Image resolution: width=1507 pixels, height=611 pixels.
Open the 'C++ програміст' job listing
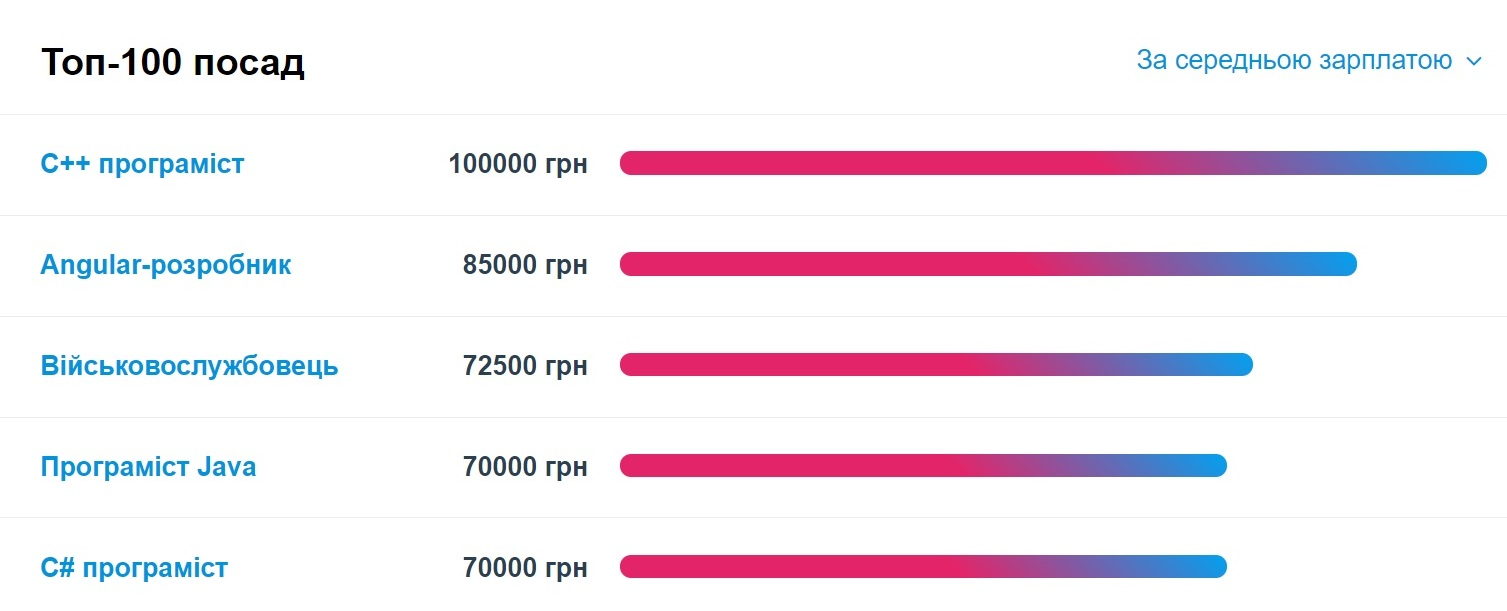coord(142,164)
